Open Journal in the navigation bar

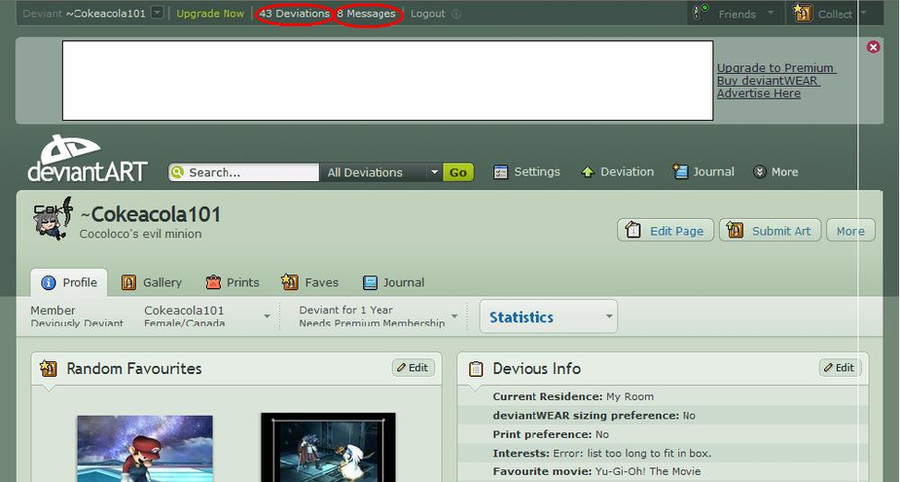click(713, 172)
